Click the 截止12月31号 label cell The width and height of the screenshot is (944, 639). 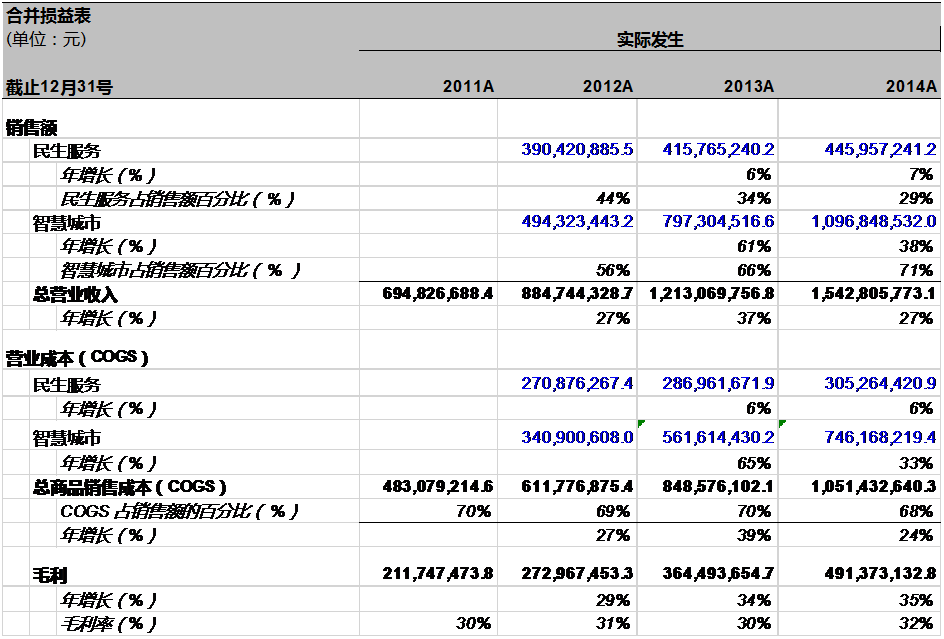point(60,87)
